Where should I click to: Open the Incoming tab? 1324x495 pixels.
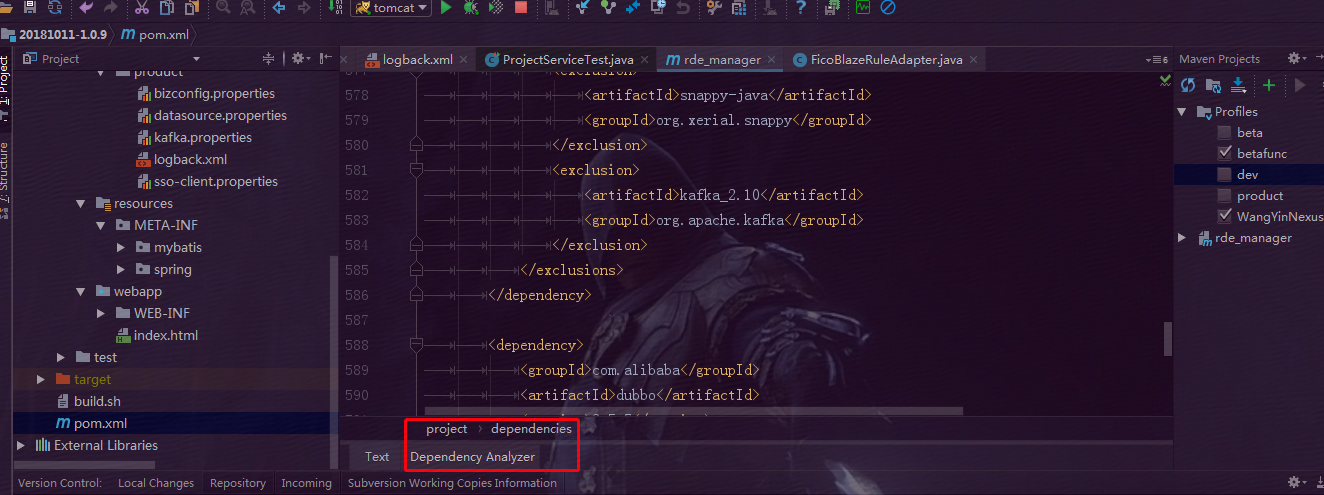click(x=306, y=483)
